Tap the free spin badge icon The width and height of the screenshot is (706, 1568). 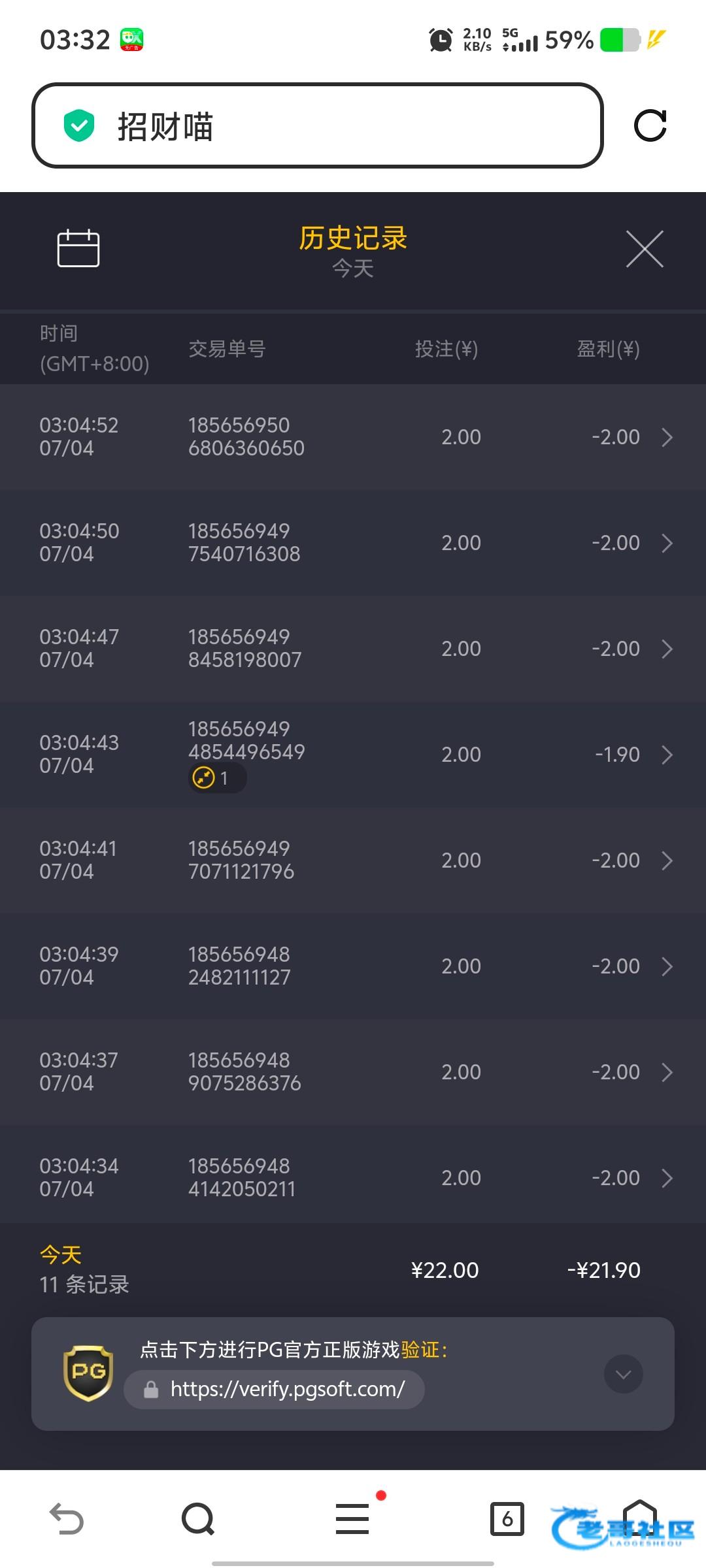(x=204, y=778)
